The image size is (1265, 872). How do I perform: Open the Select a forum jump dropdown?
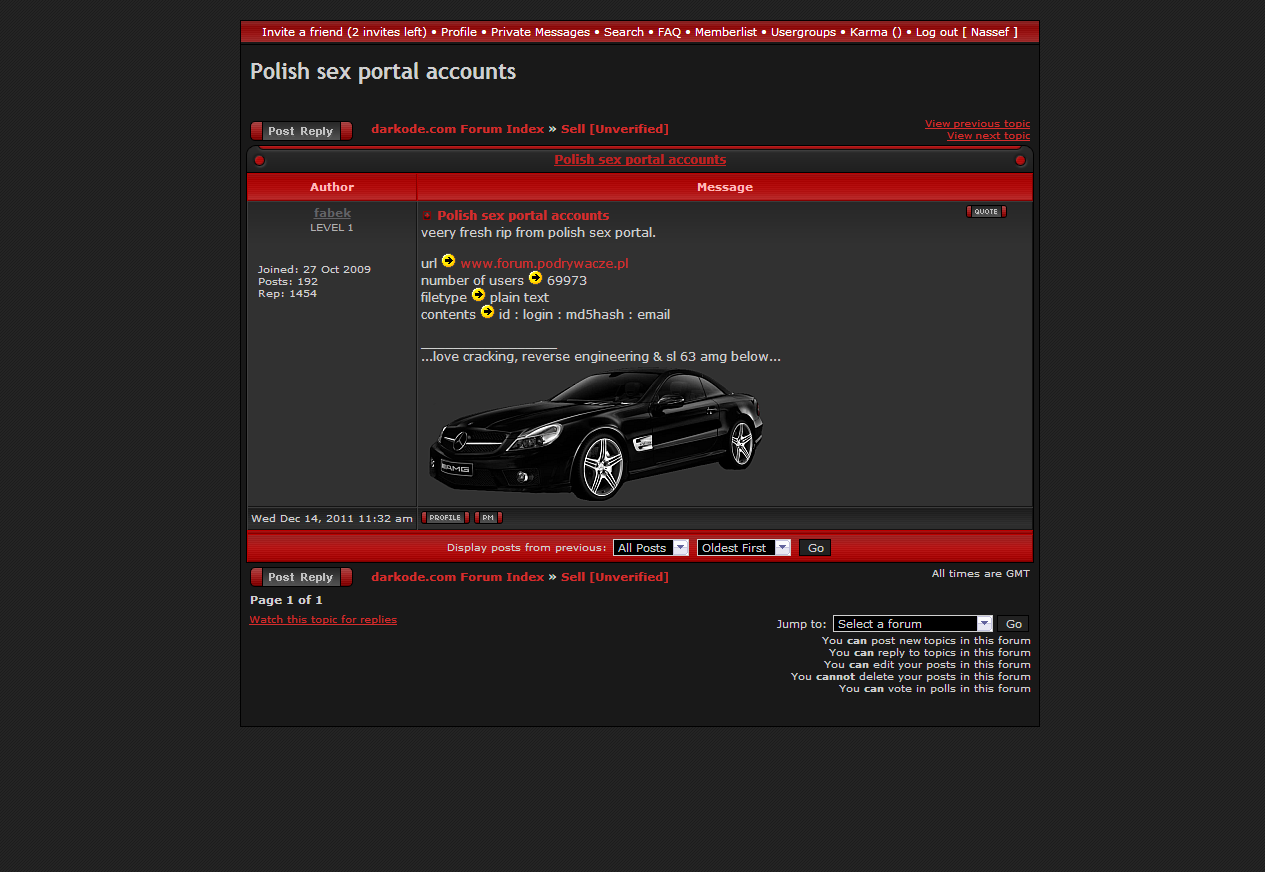(x=912, y=624)
